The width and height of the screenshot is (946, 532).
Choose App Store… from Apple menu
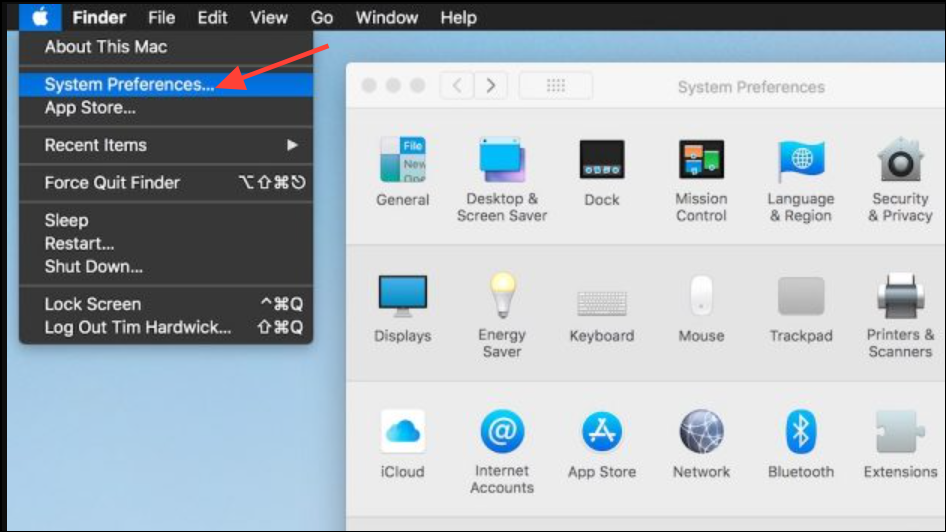point(166,108)
